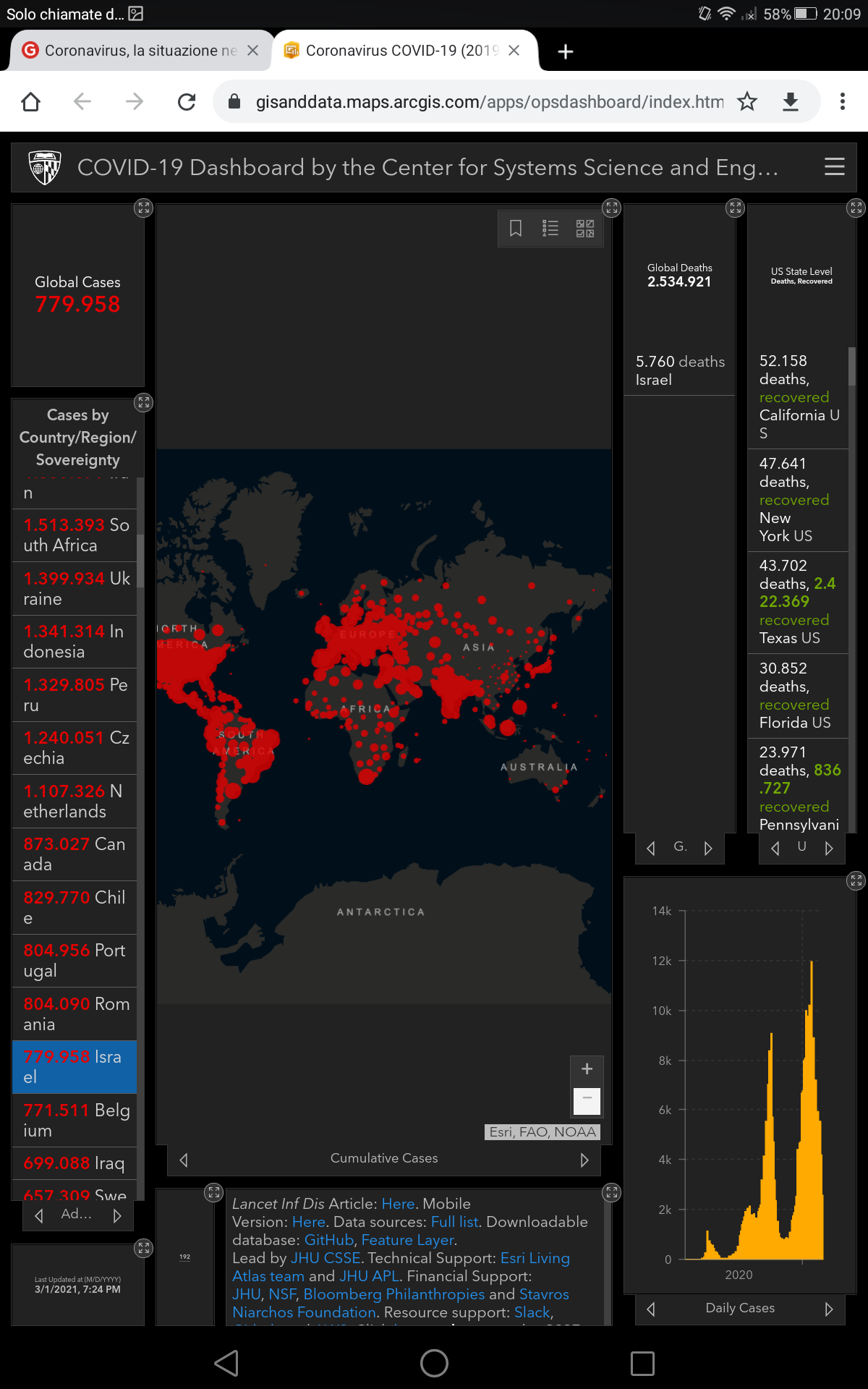This screenshot has height=1389, width=868.
Task: Reload the current page
Action: coord(187,102)
